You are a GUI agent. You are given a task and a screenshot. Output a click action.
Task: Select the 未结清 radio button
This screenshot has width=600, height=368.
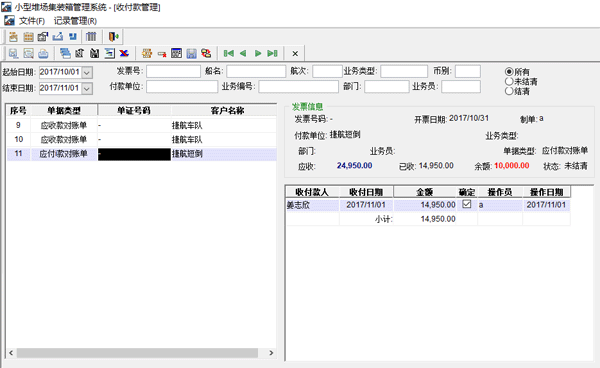pyautogui.click(x=509, y=81)
